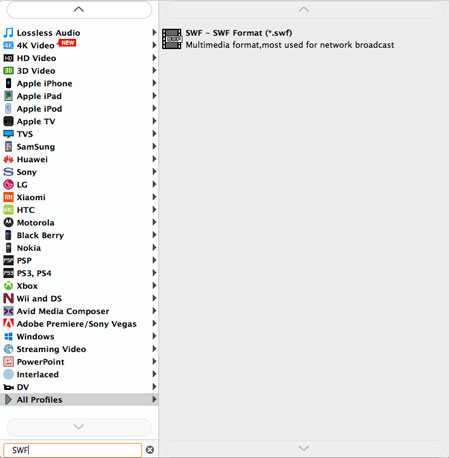Click category list scroll-down button
Screen dimensions: 449x458
click(x=79, y=427)
